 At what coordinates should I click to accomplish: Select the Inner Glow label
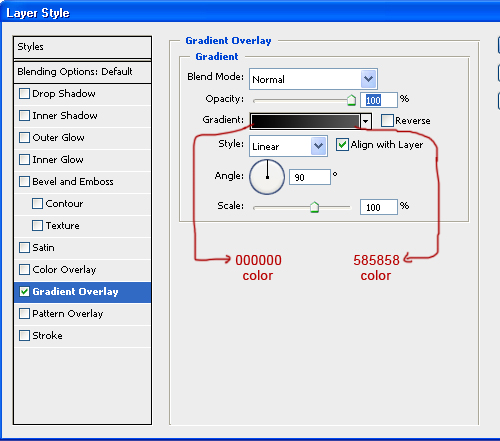pyautogui.click(x=58, y=160)
